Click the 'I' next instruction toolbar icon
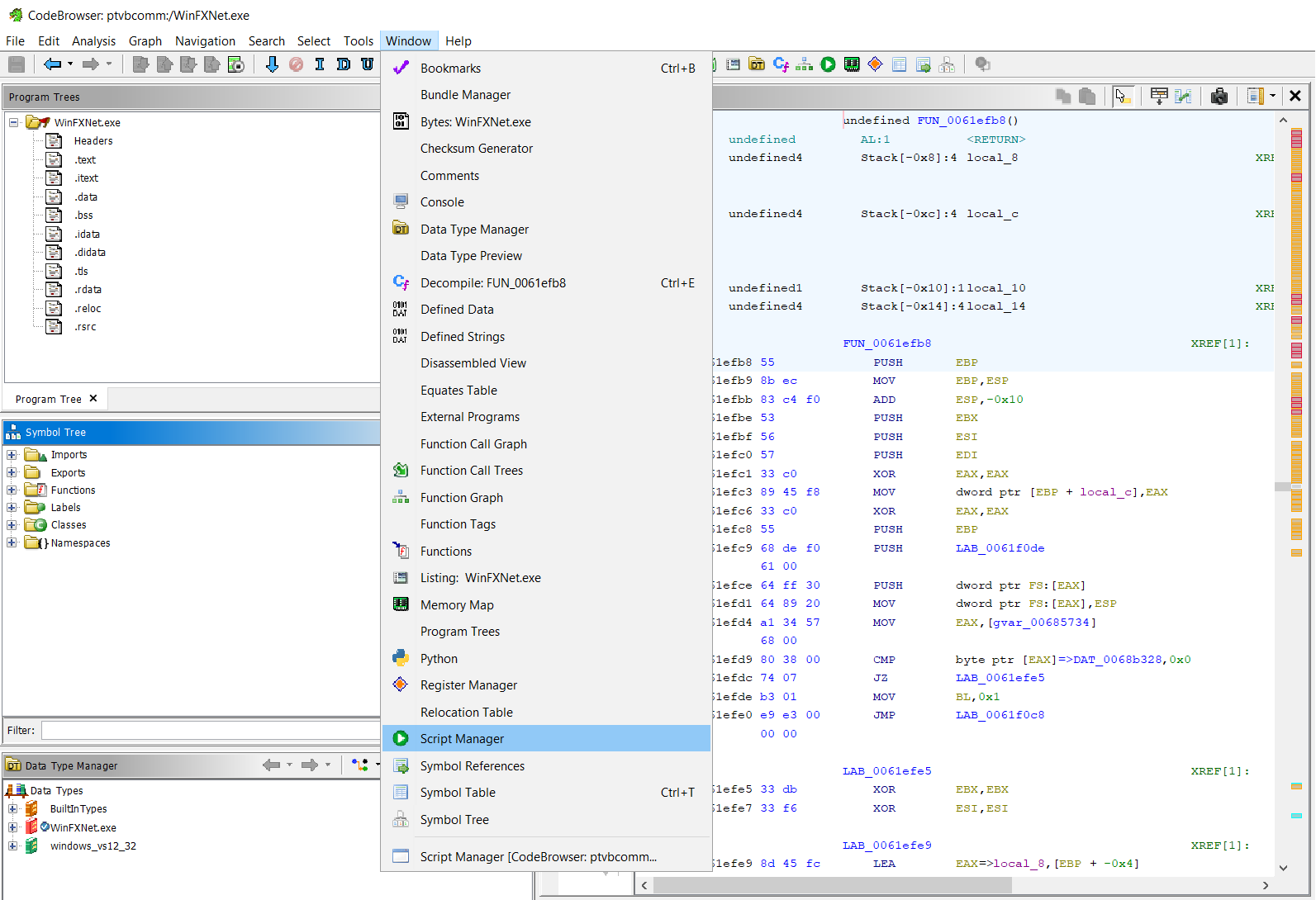This screenshot has width=1316, height=900. [x=320, y=64]
